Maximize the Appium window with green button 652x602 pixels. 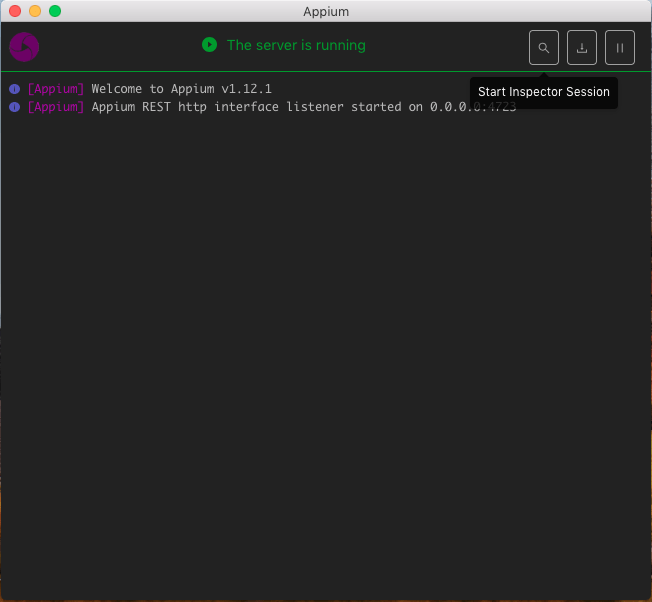[x=55, y=11]
